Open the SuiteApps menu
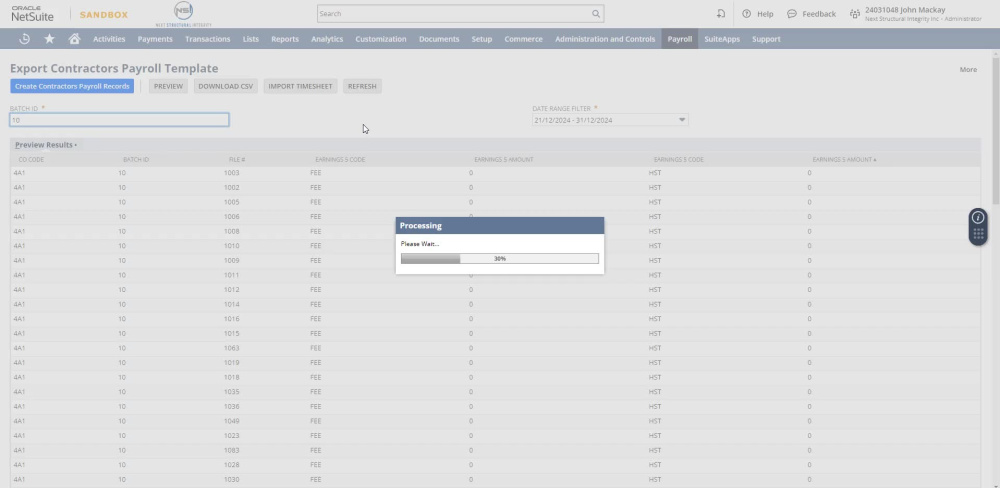This screenshot has width=1000, height=488. [x=722, y=39]
